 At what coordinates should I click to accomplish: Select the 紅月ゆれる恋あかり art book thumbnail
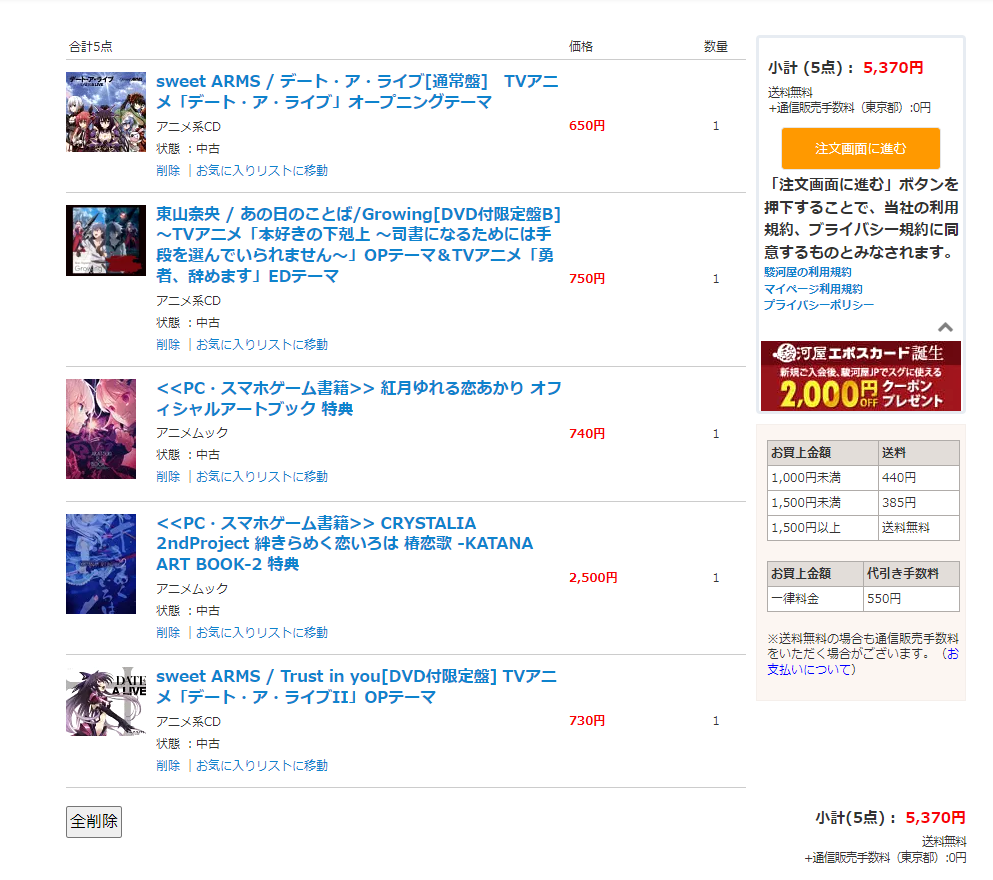click(101, 428)
